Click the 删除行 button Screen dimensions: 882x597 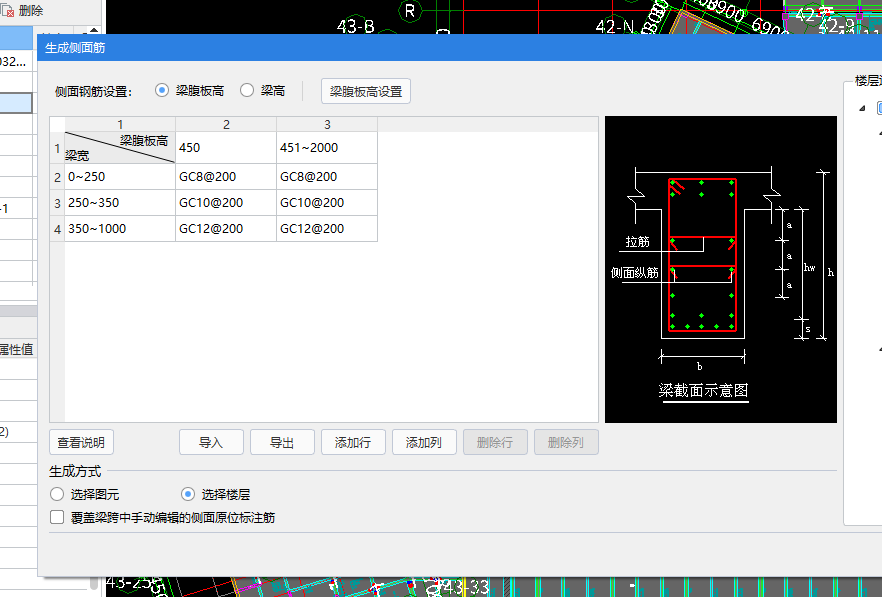[495, 442]
